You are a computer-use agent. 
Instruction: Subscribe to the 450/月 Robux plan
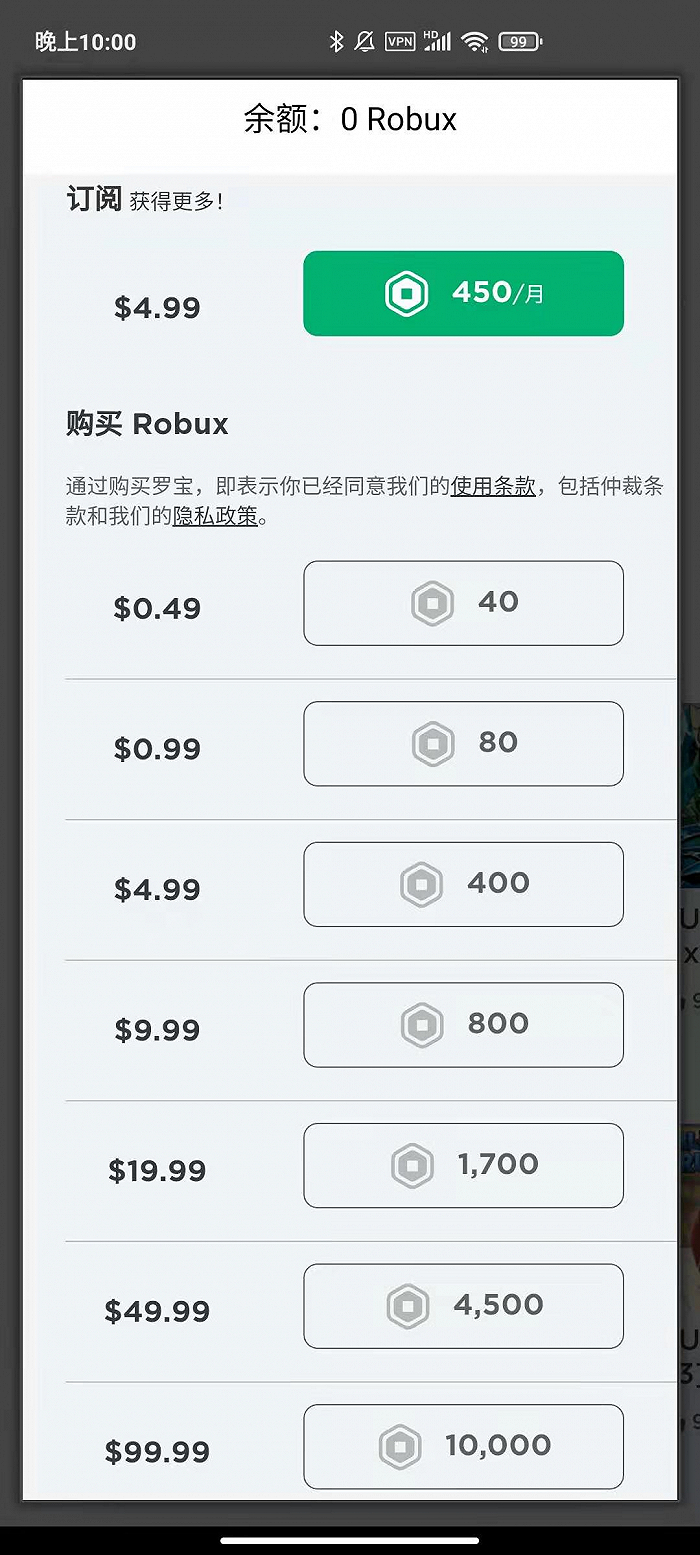point(463,294)
